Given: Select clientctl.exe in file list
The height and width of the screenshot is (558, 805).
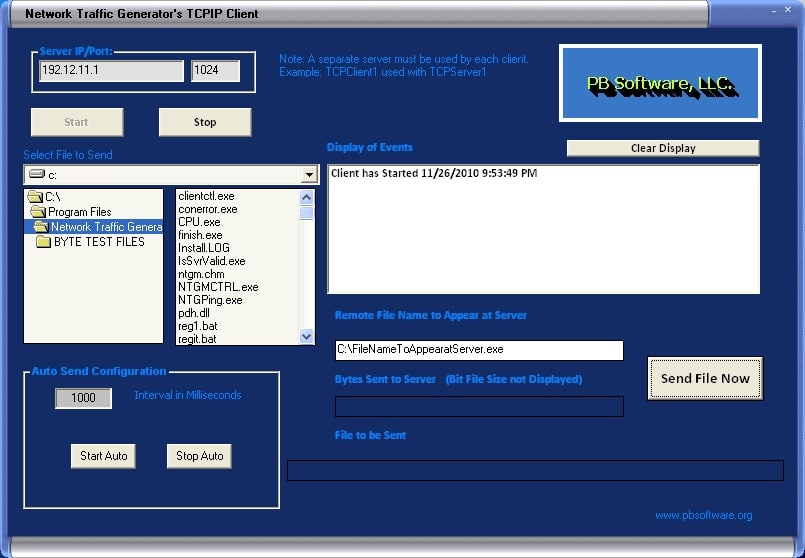Looking at the screenshot, I should [x=206, y=196].
